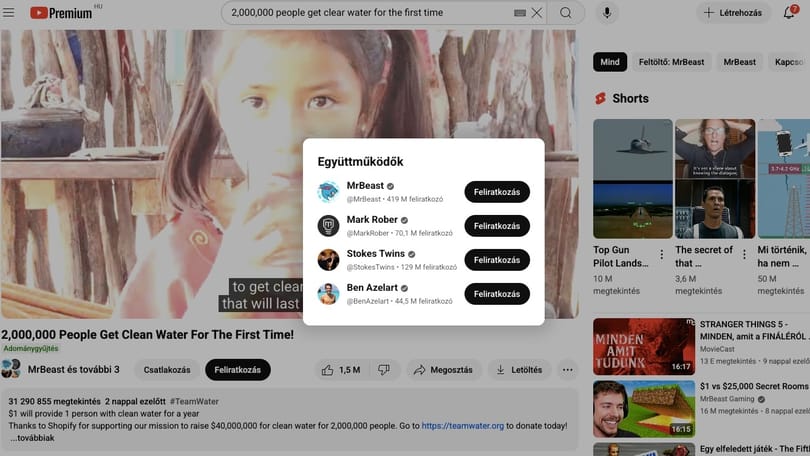This screenshot has height=456, width=810.
Task: Select the MrBeast filter chip
Action: tap(739, 62)
